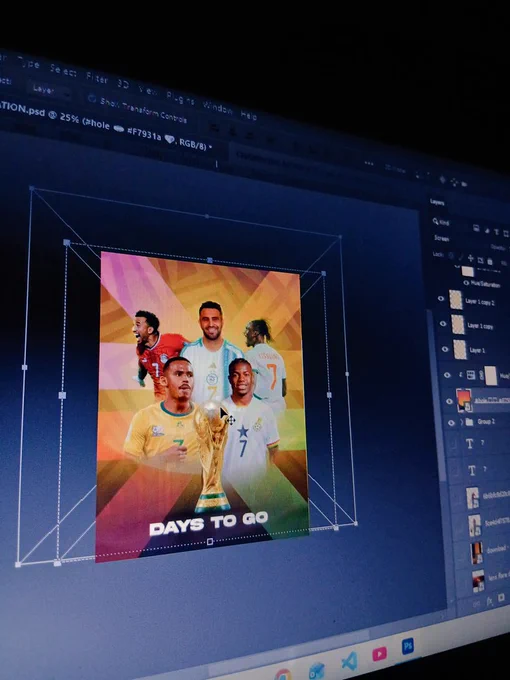The height and width of the screenshot is (680, 510).
Task: Expand the Group 2 folder
Action: (x=461, y=422)
